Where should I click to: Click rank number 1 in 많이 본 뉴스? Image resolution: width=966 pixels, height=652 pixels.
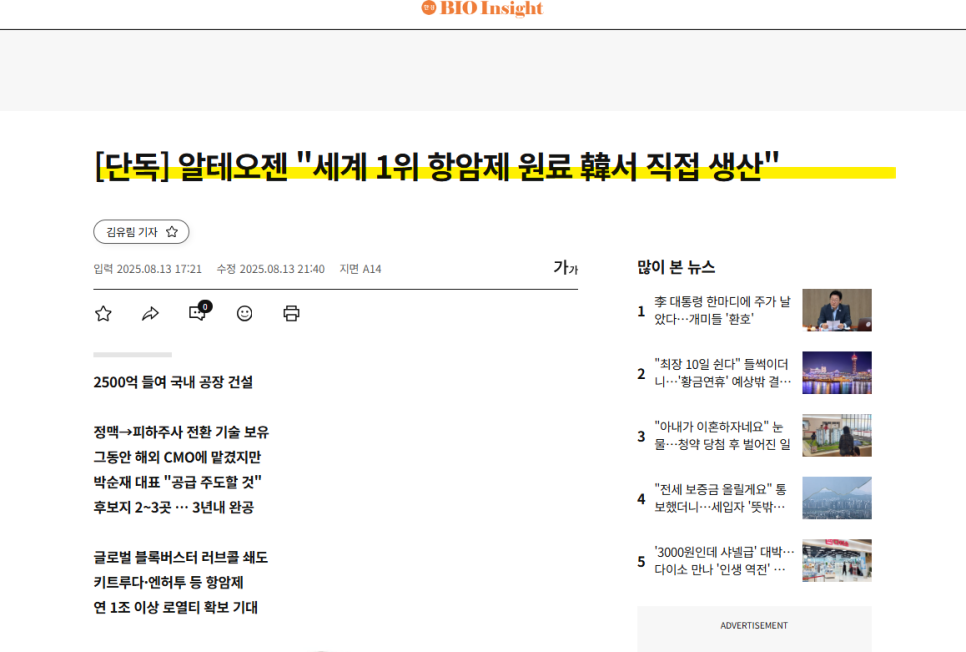pyautogui.click(x=641, y=311)
